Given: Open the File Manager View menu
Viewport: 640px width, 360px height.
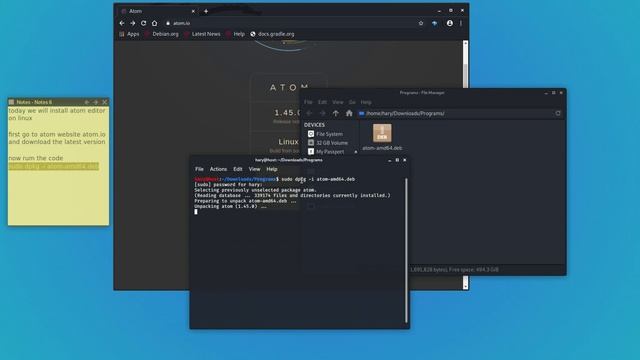Looking at the screenshot, I should pyautogui.click(x=338, y=102).
